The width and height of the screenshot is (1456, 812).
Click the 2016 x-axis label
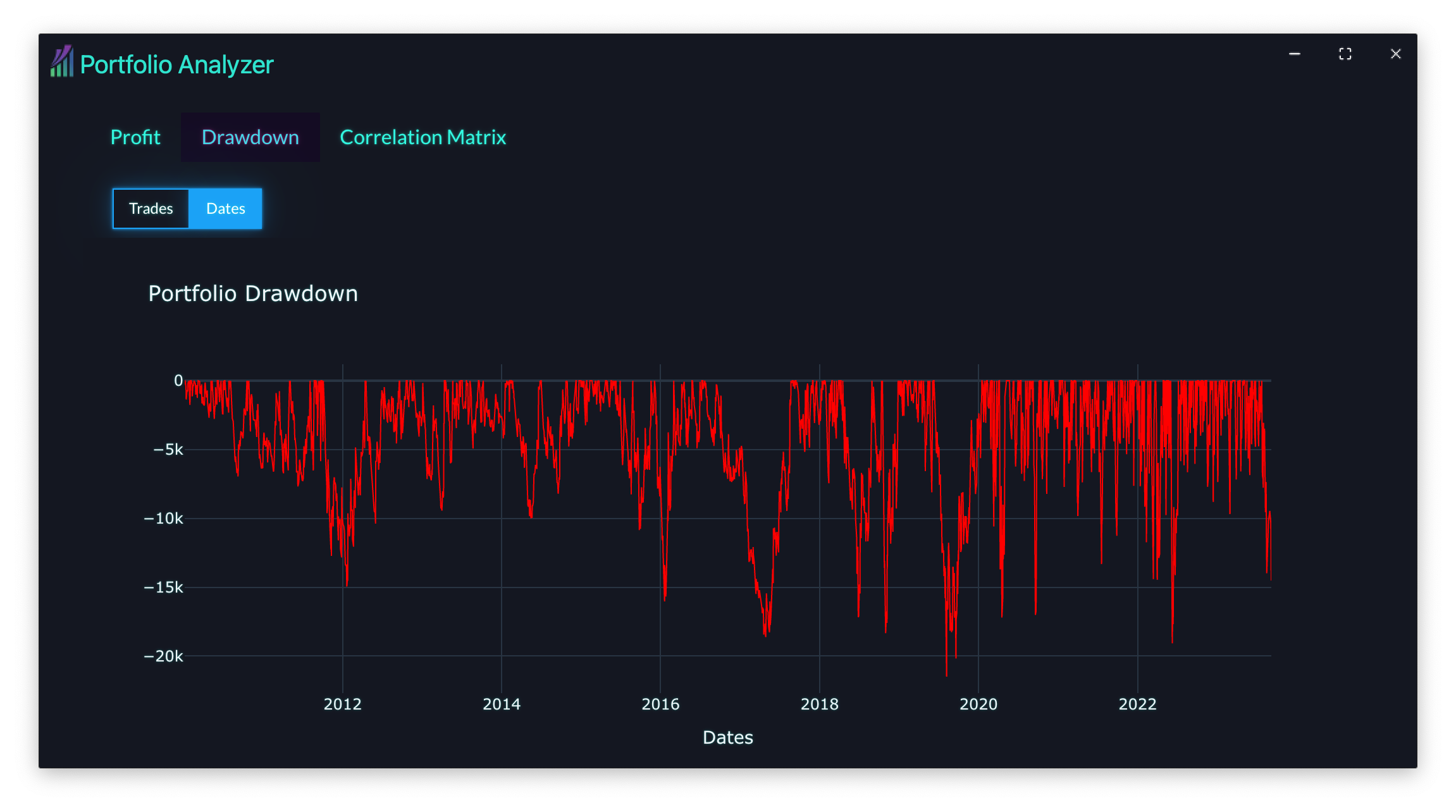pyautogui.click(x=660, y=704)
